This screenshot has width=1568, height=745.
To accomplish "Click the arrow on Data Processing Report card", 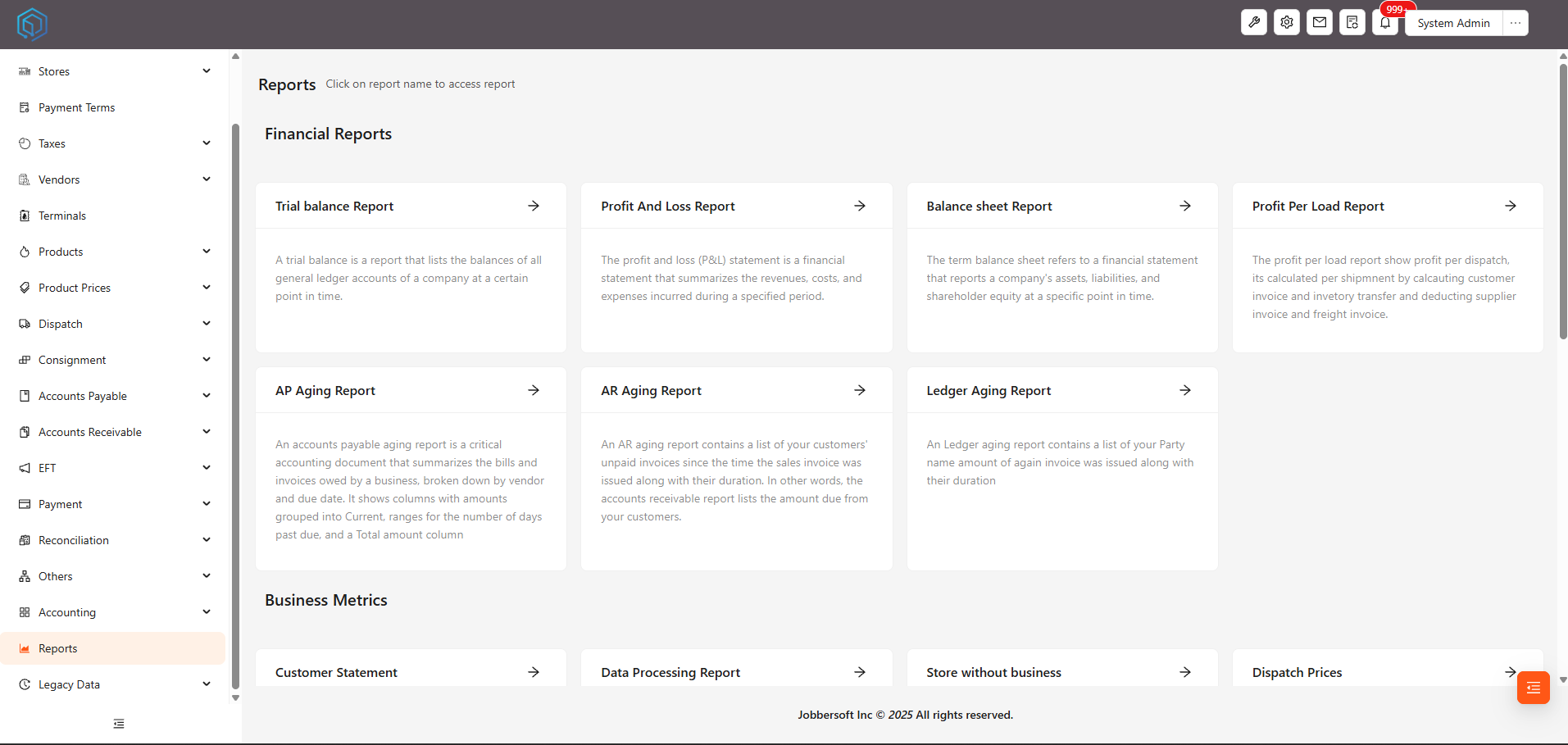I will [860, 672].
